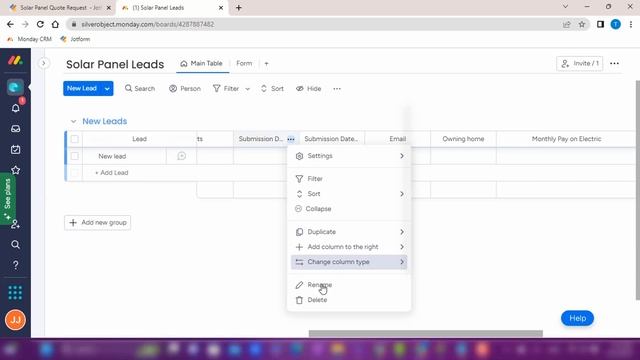Toggle Hide columns option

pyautogui.click(x=309, y=89)
